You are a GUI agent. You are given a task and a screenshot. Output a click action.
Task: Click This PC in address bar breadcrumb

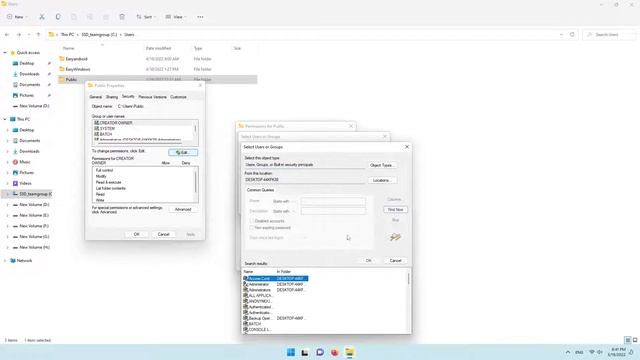pyautogui.click(x=67, y=35)
